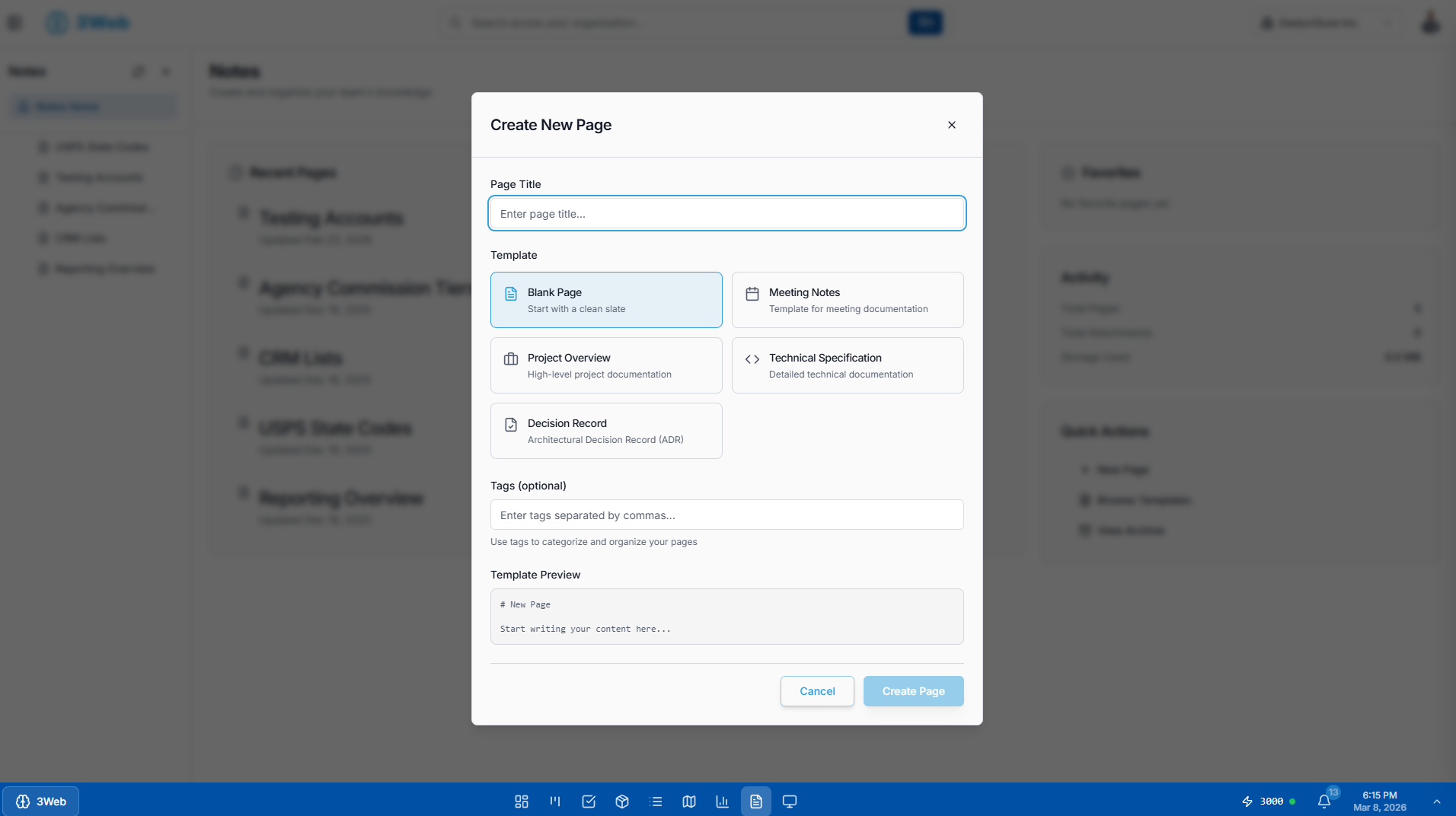Select the Meeting Notes template
Screen dimensions: 1456x816
[x=847, y=299]
